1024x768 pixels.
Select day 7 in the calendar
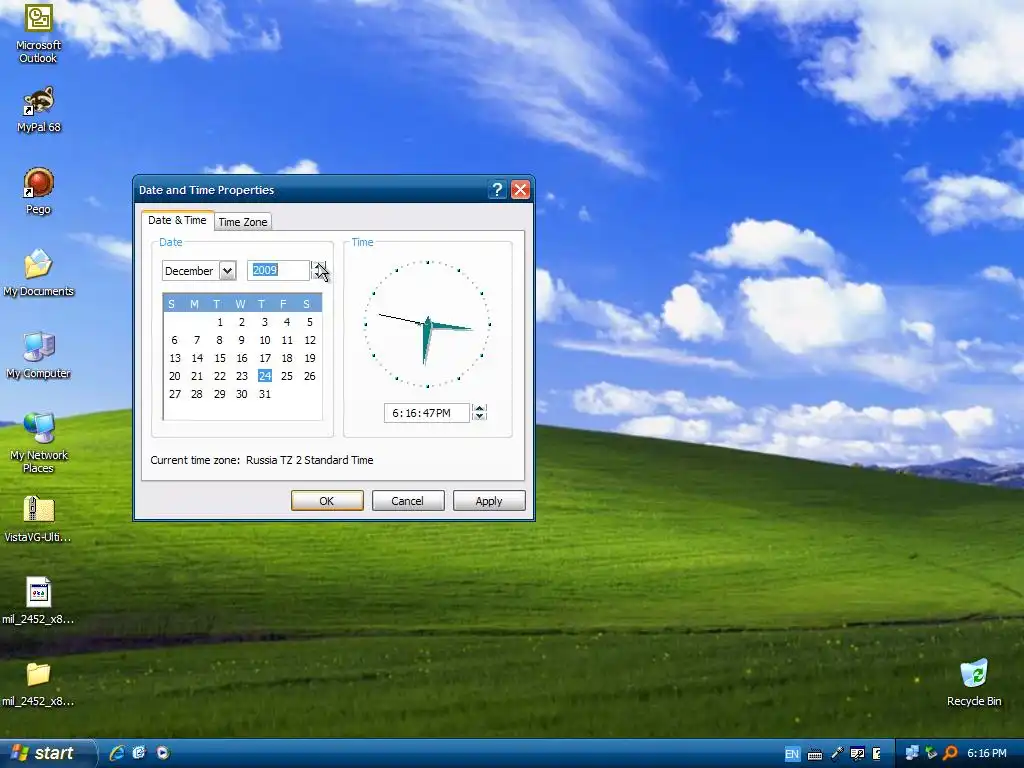tap(197, 340)
